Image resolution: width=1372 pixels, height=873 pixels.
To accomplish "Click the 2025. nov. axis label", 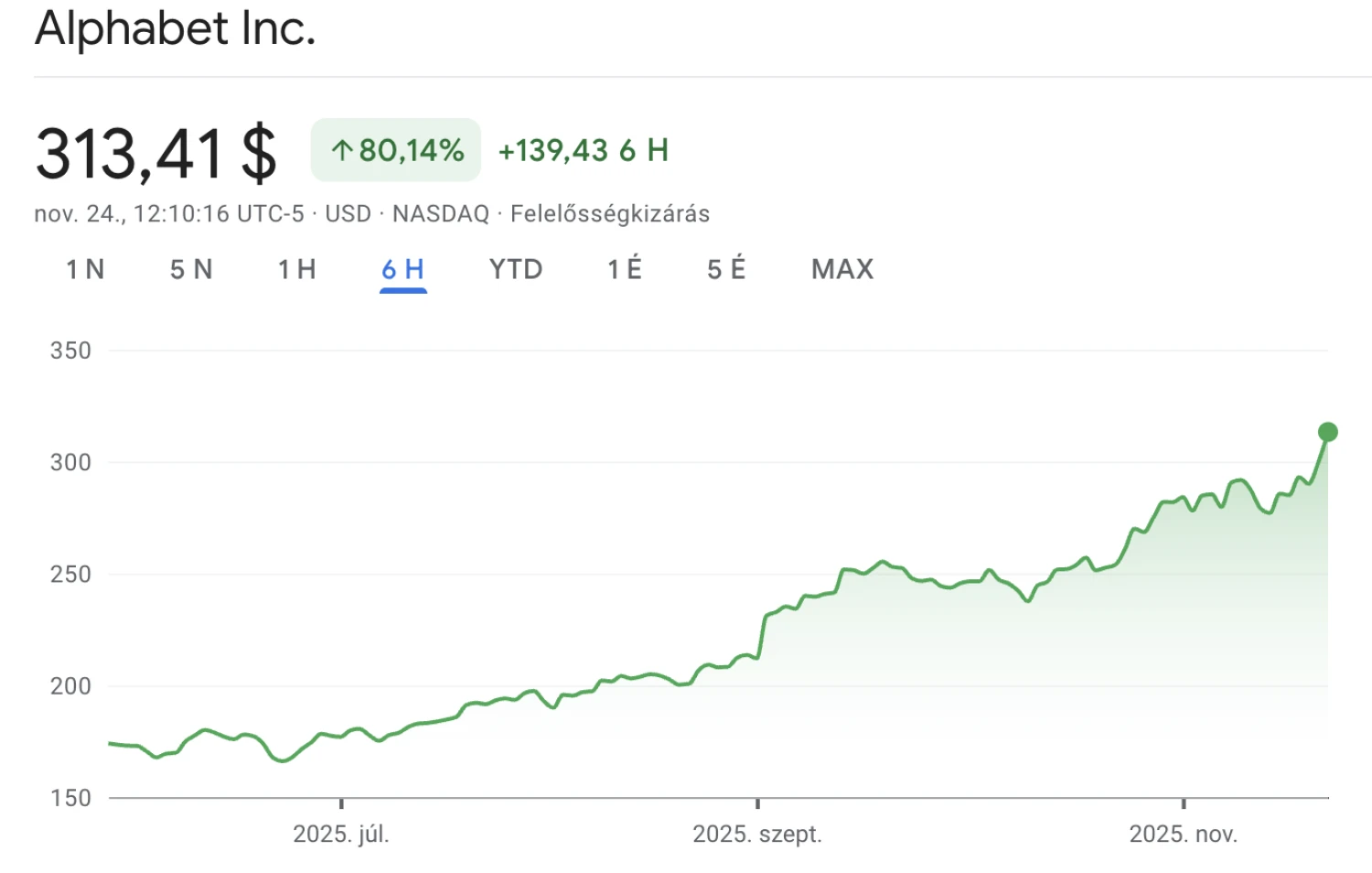I will [x=1183, y=834].
